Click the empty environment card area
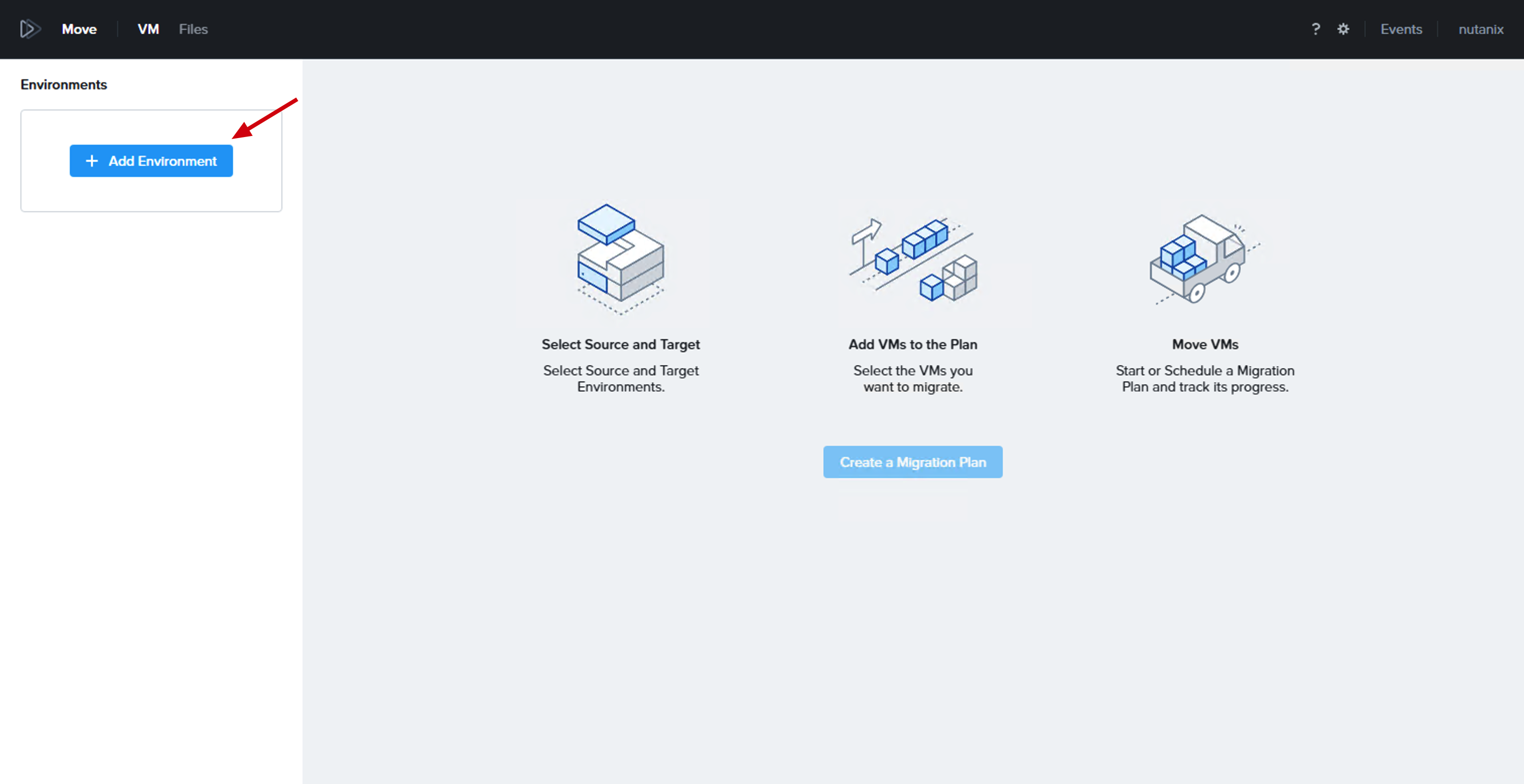The image size is (1524, 784). (152, 195)
